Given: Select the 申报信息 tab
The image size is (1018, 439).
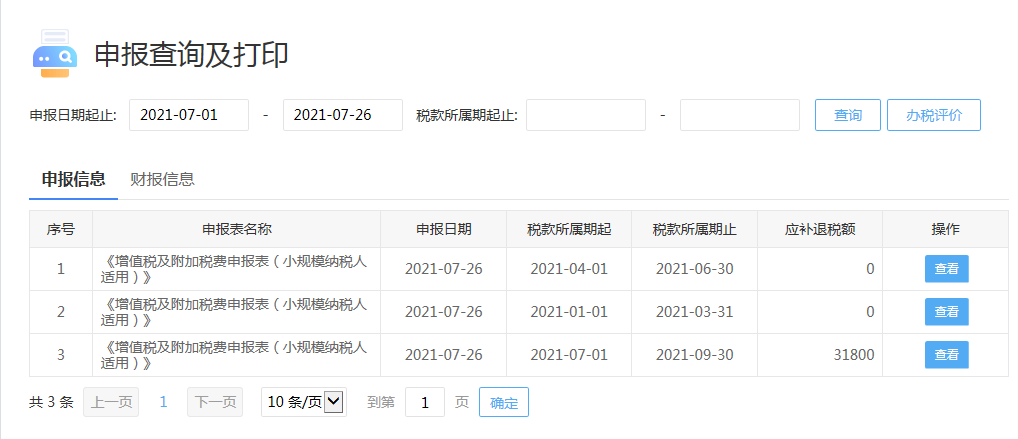Looking at the screenshot, I should click(x=73, y=179).
